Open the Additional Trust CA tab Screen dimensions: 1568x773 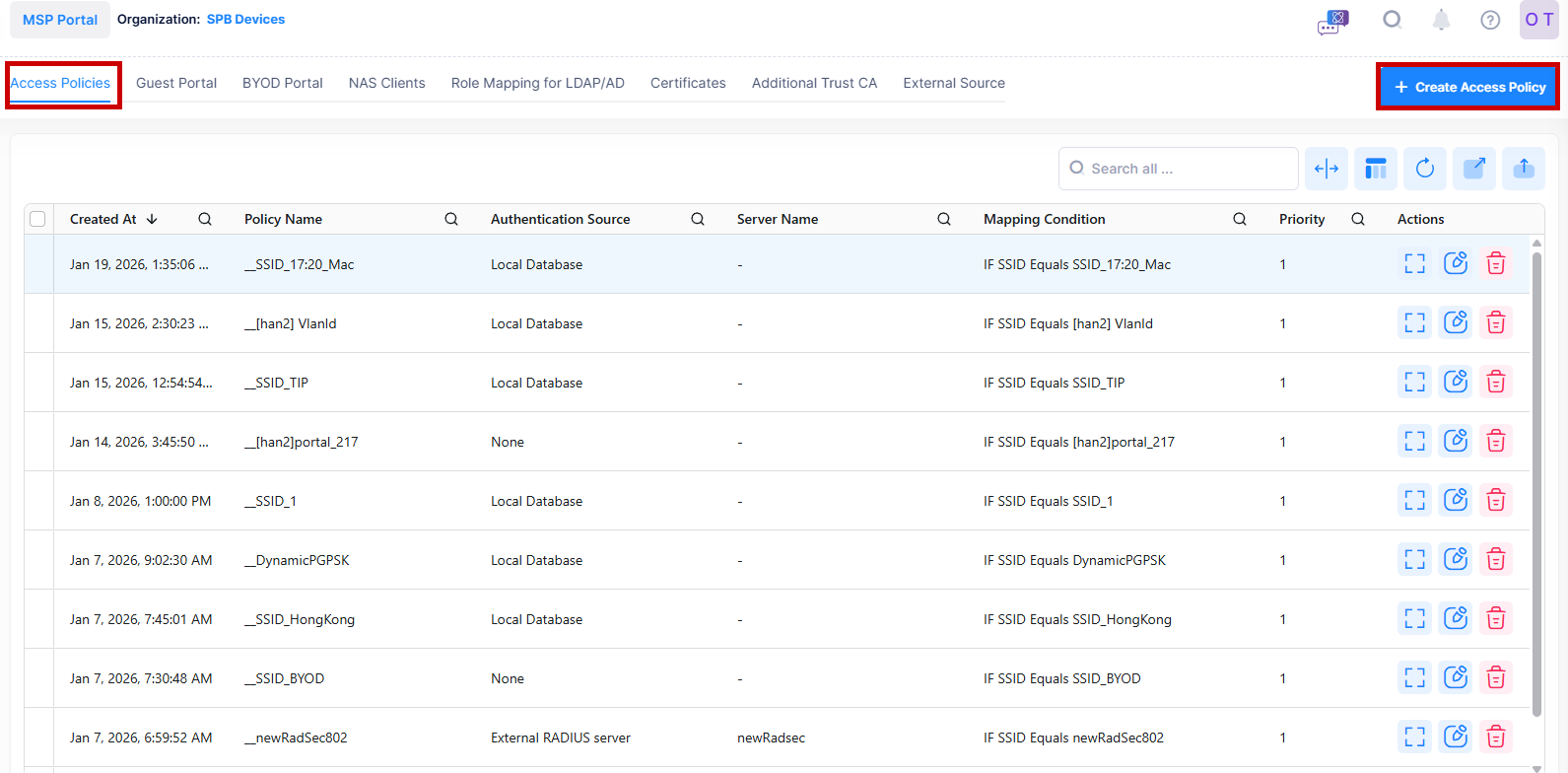click(814, 83)
